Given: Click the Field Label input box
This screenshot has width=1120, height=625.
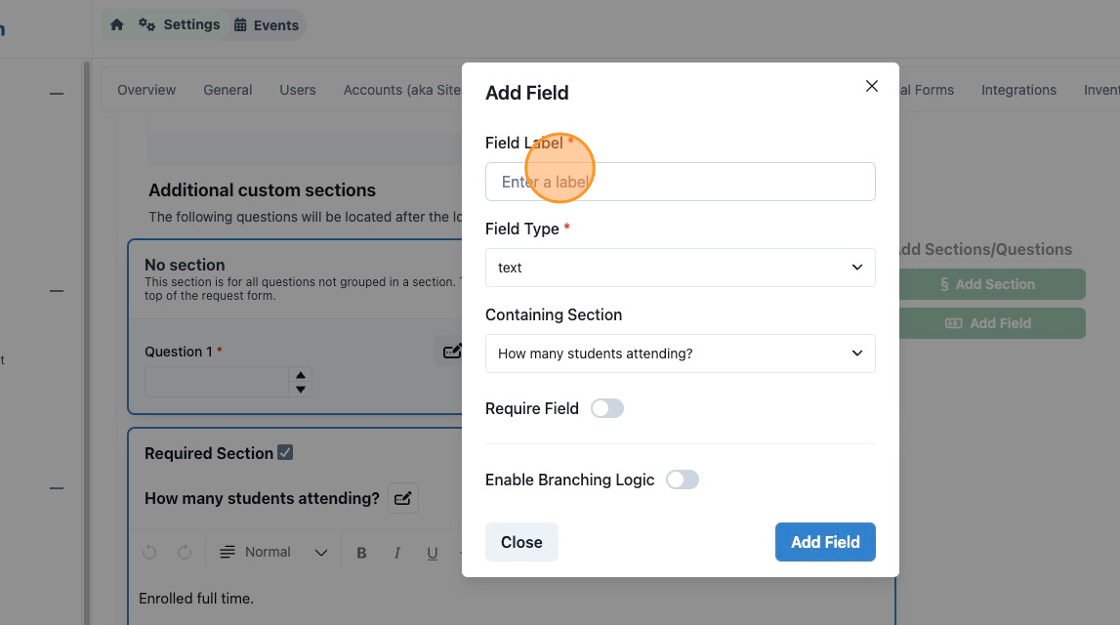Looking at the screenshot, I should click(x=680, y=181).
